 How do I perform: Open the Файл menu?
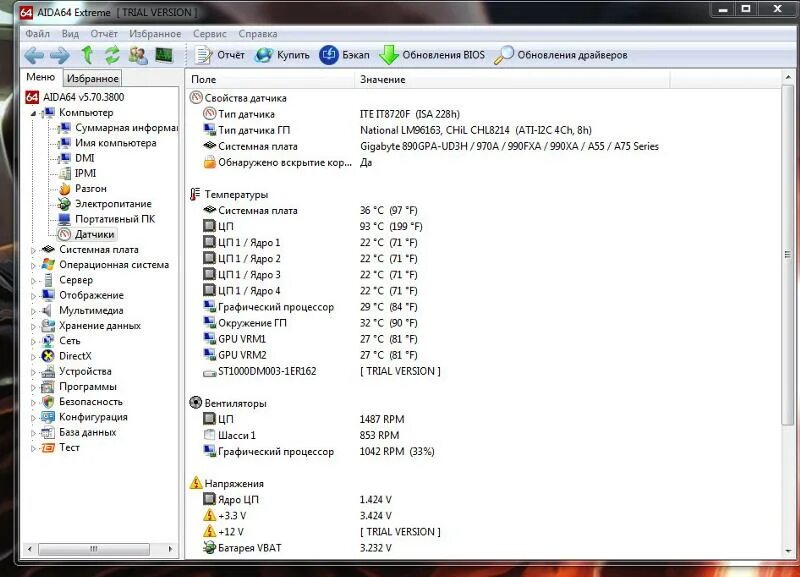[x=37, y=34]
